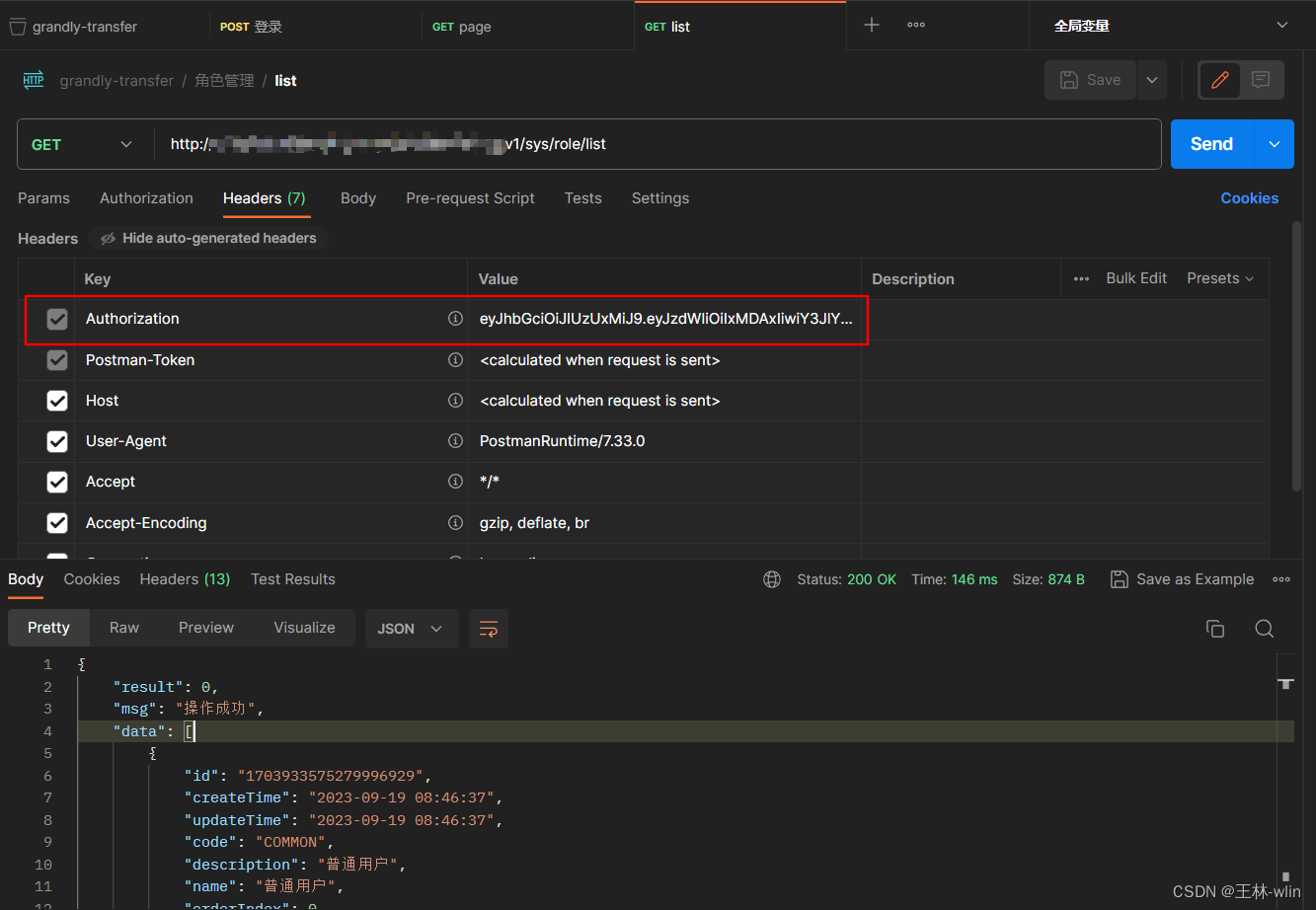The height and width of the screenshot is (910, 1316).
Task: Click 角色管理 in the breadcrumb
Action: 224,81
